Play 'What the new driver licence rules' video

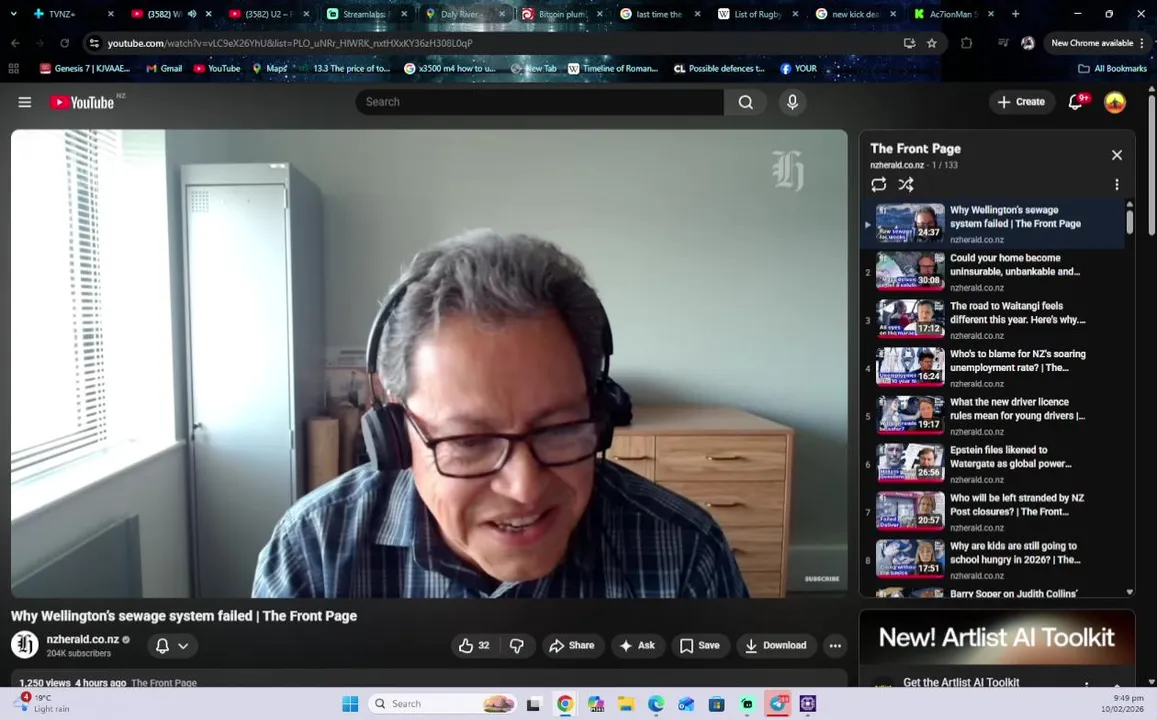coord(992,415)
